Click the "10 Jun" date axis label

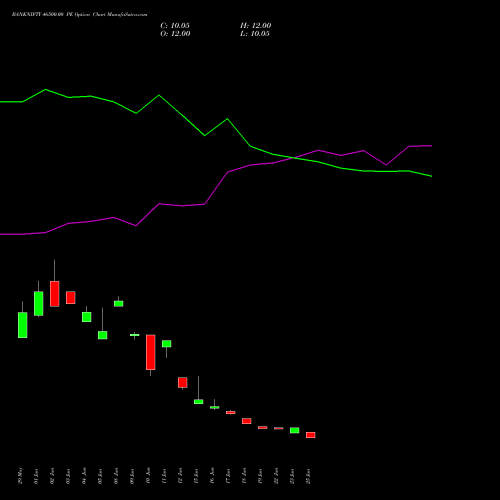tap(149, 476)
